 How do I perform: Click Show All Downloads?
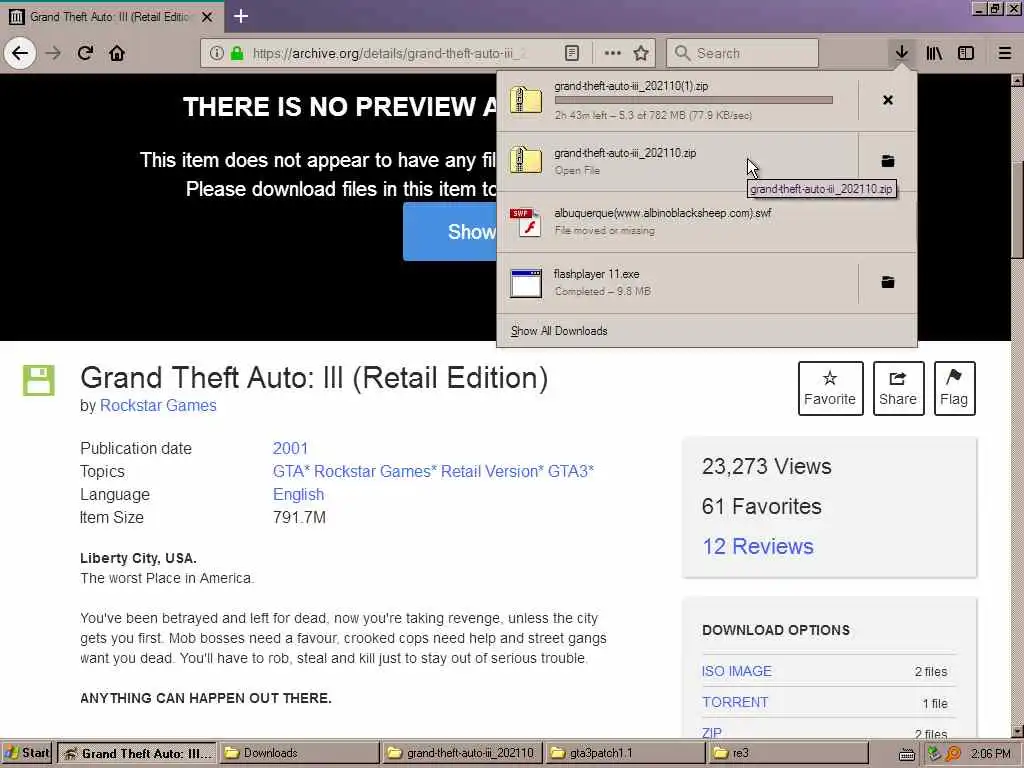pyautogui.click(x=559, y=331)
